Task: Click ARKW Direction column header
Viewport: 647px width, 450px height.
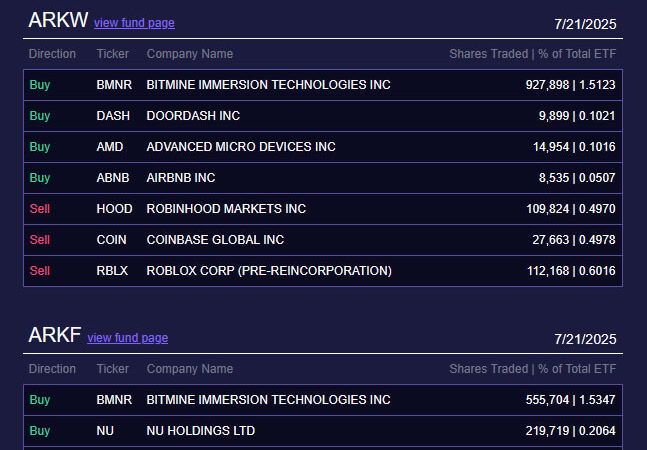Action: (52, 54)
